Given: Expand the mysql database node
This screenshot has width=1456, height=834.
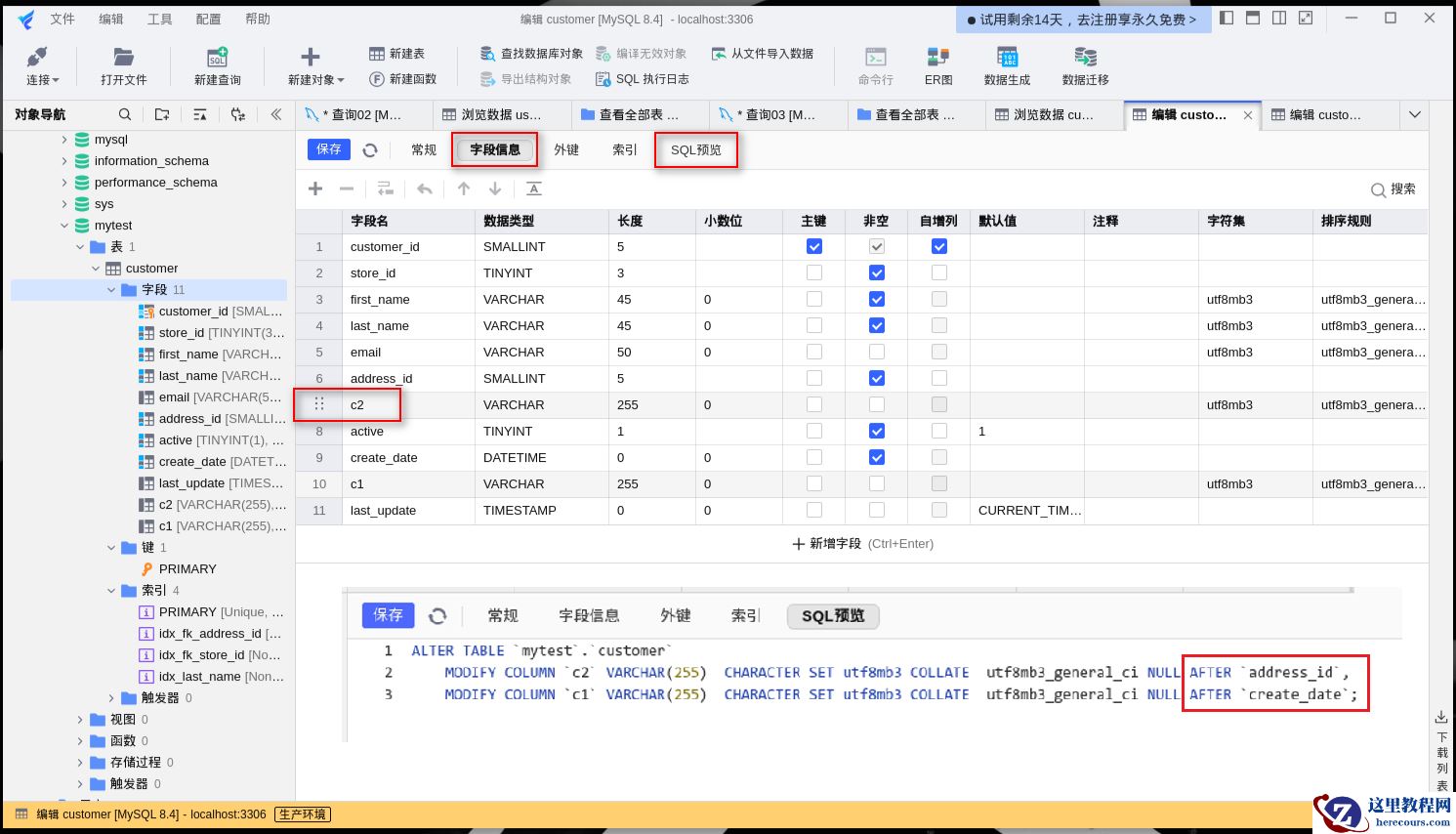Looking at the screenshot, I should click(65, 140).
